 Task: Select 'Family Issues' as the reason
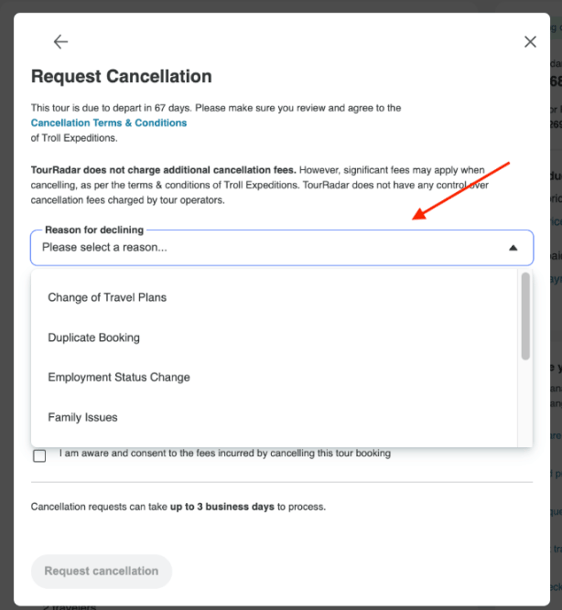click(82, 417)
